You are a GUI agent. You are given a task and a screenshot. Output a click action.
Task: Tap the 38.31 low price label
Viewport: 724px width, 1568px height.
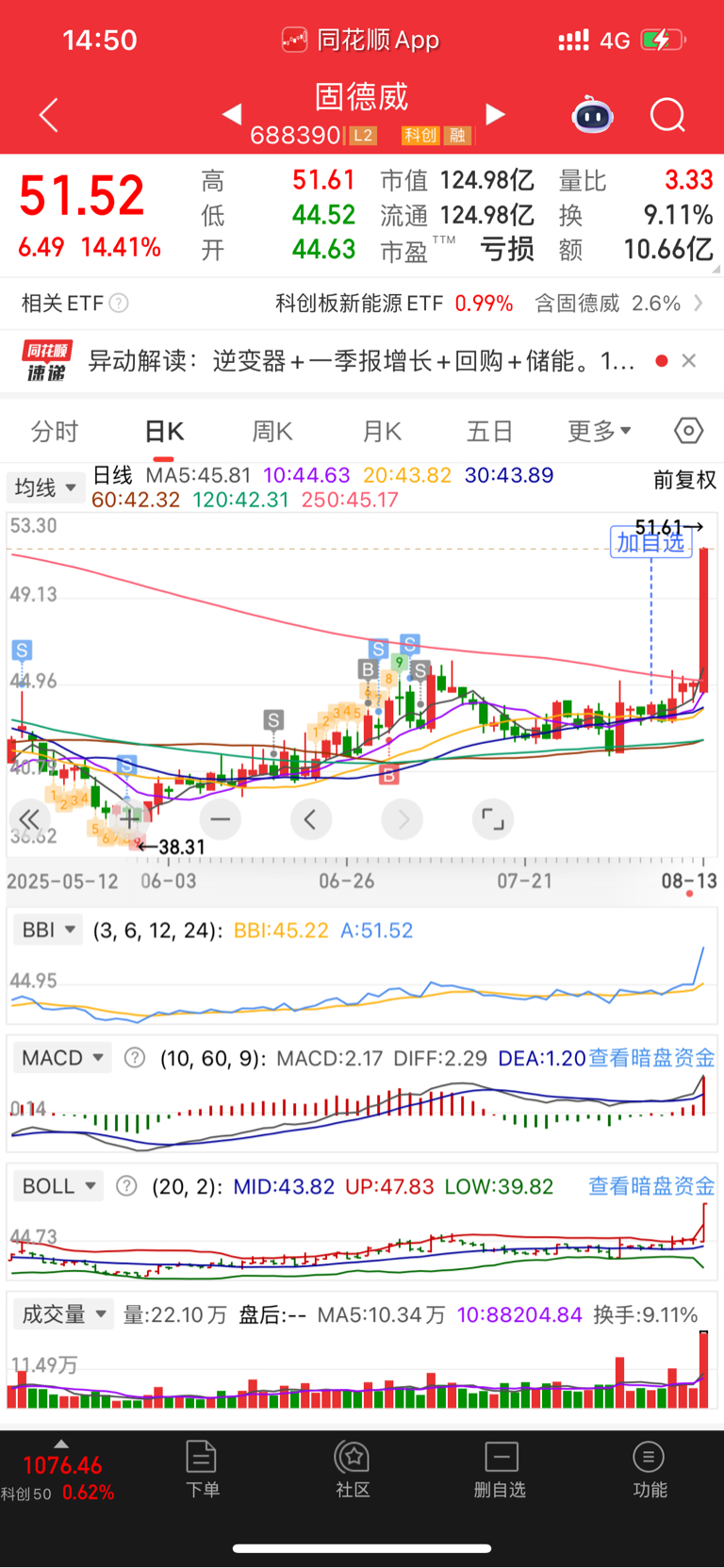[181, 847]
